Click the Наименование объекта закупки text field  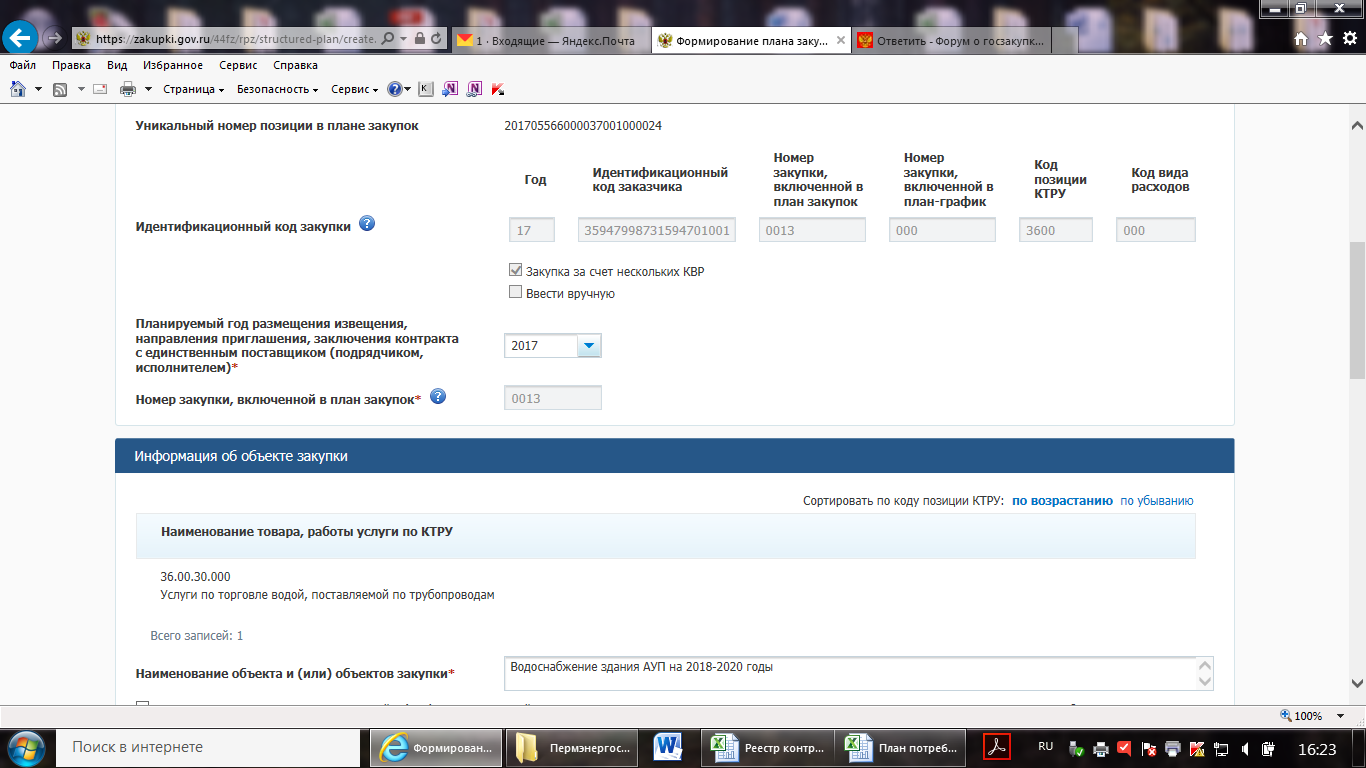click(x=850, y=673)
